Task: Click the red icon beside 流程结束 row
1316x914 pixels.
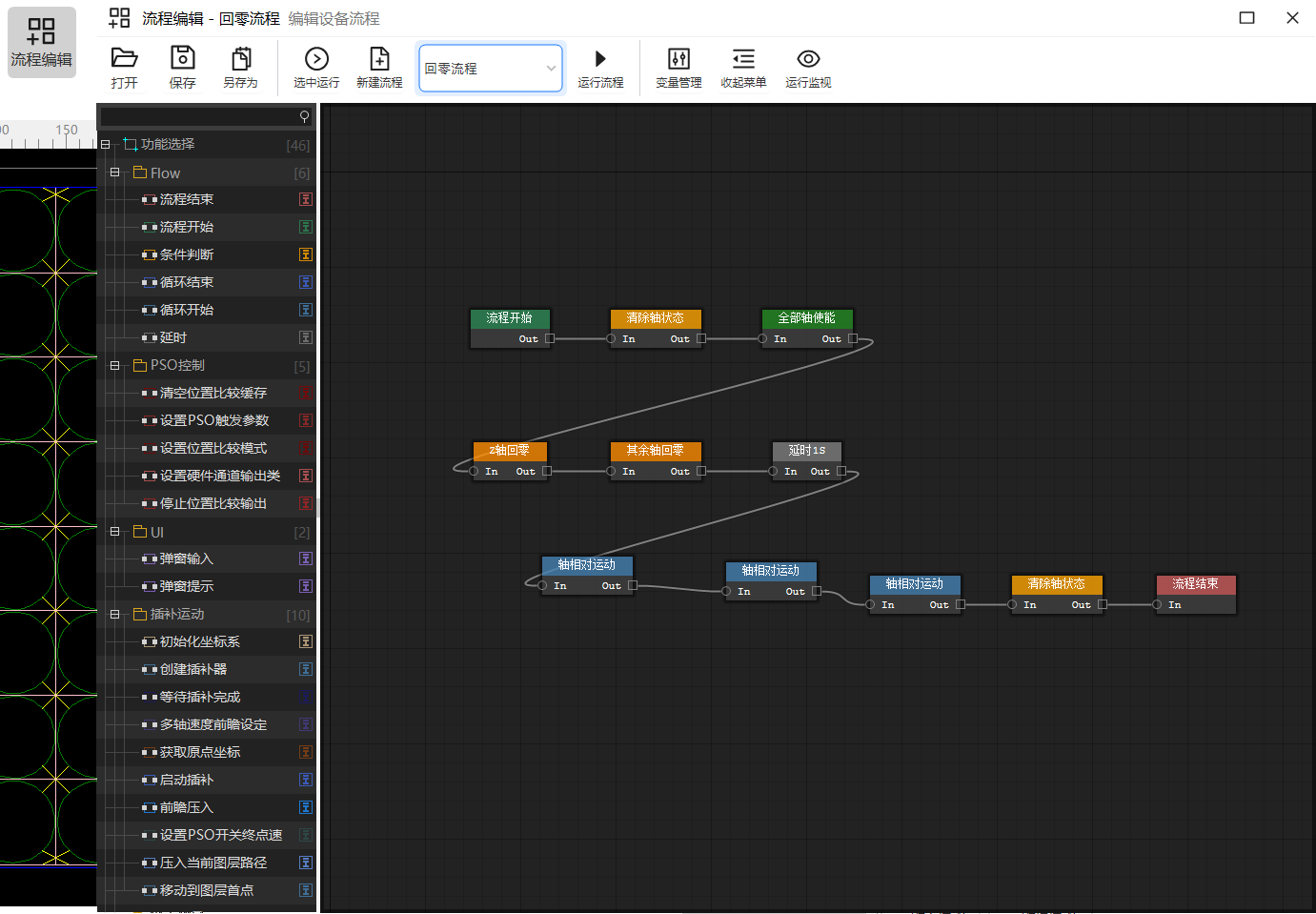Action: [x=306, y=199]
